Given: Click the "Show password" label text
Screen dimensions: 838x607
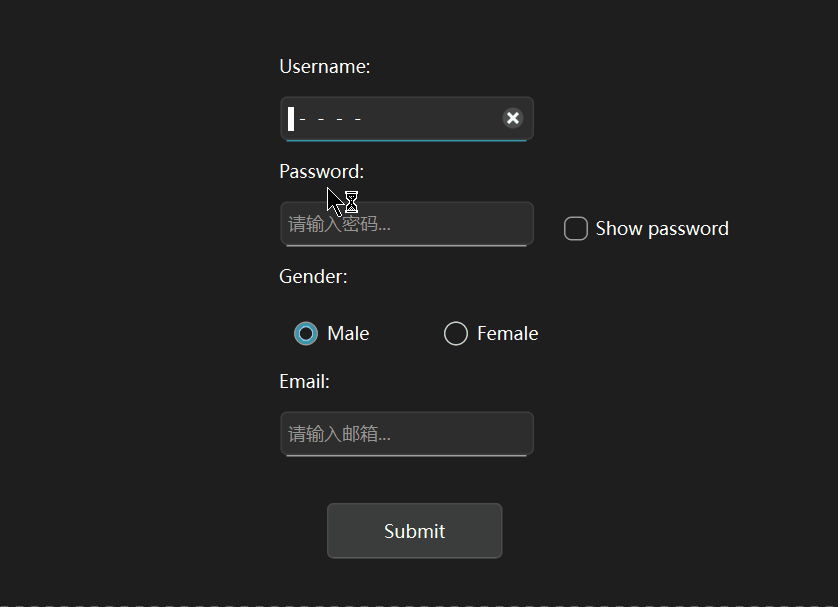Looking at the screenshot, I should tap(661, 229).
